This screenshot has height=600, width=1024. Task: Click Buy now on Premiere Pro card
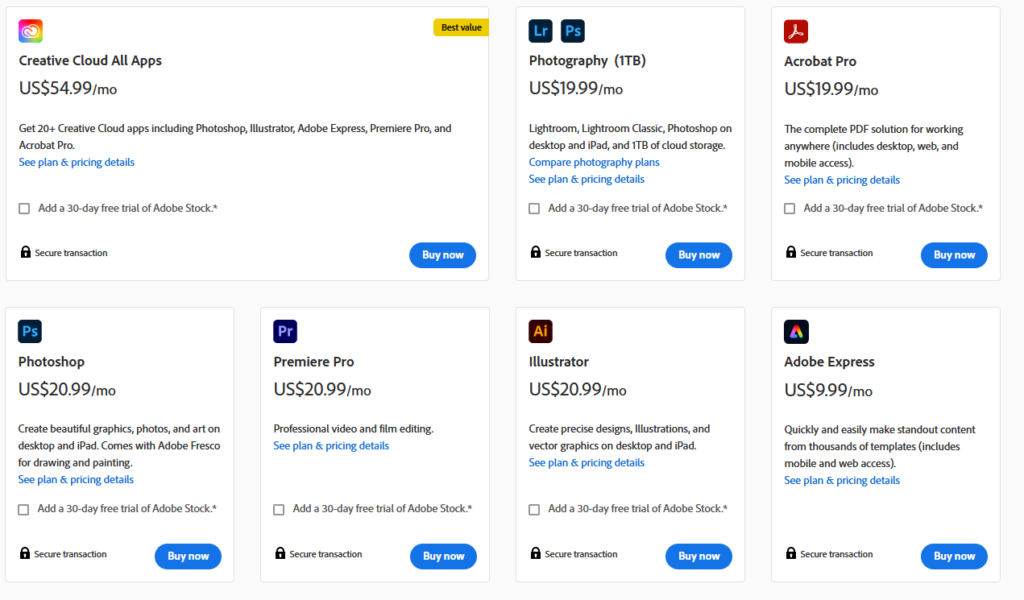443,556
